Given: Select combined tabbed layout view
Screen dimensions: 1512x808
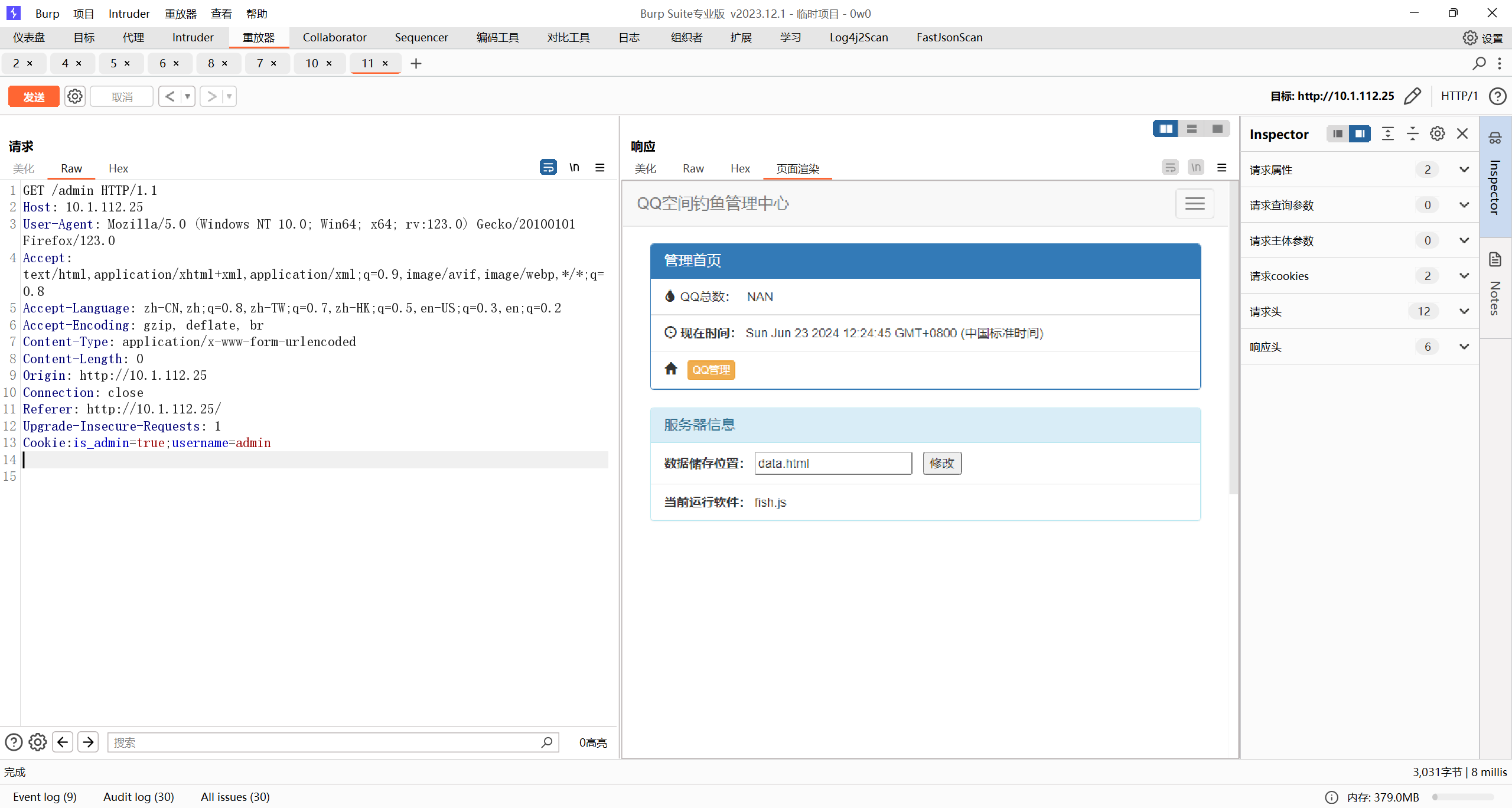Looking at the screenshot, I should click(1217, 128).
